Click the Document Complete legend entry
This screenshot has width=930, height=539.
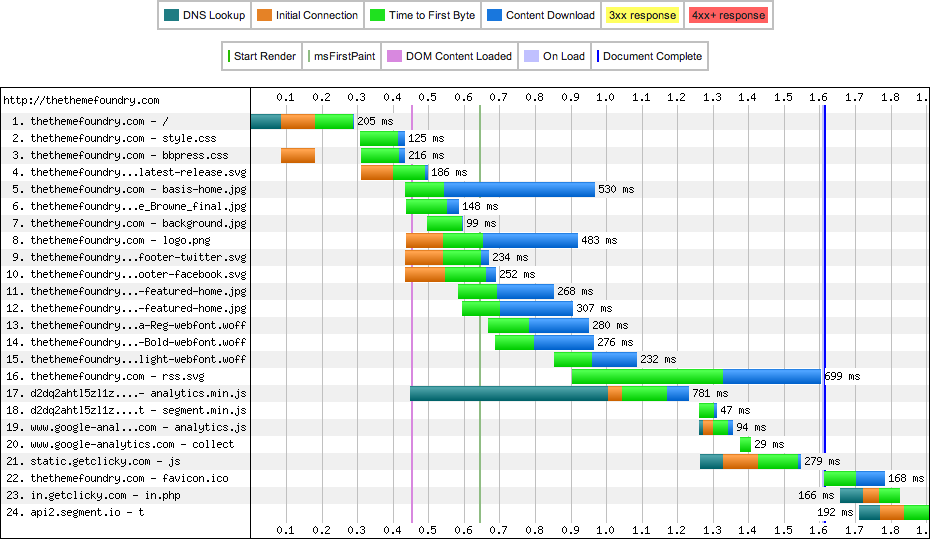click(649, 56)
